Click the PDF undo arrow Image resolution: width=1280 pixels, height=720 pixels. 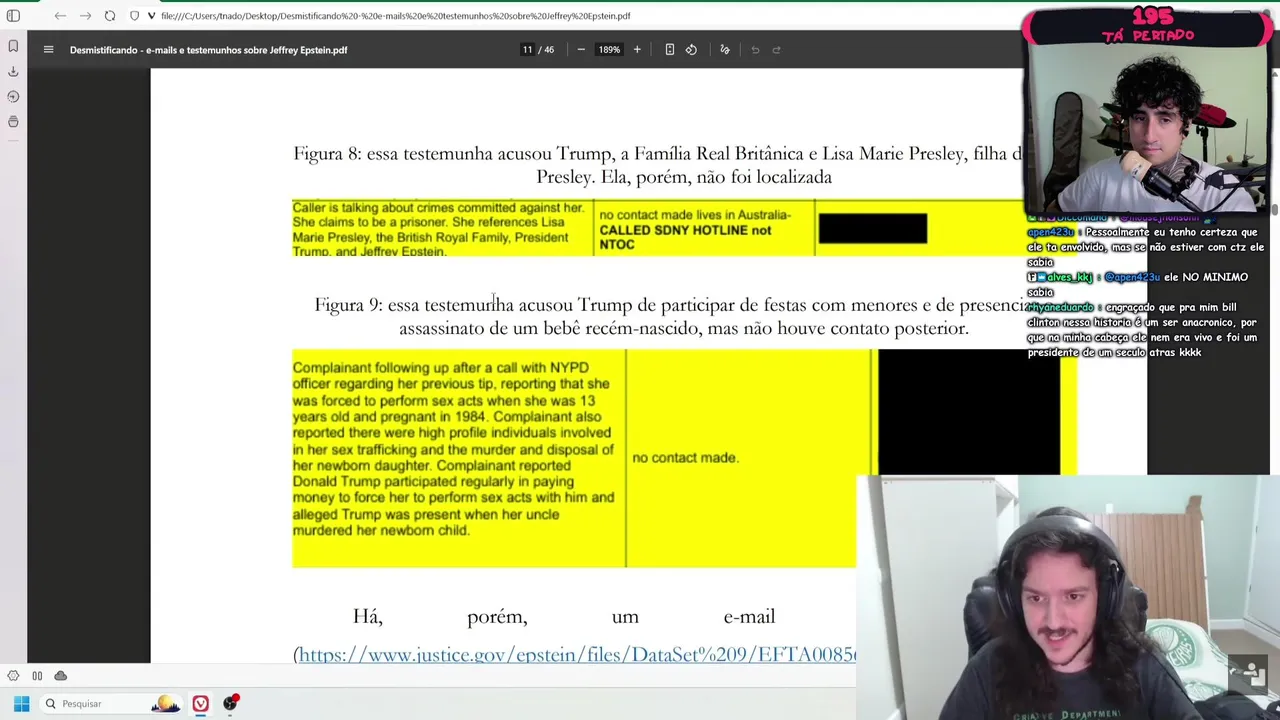755,49
